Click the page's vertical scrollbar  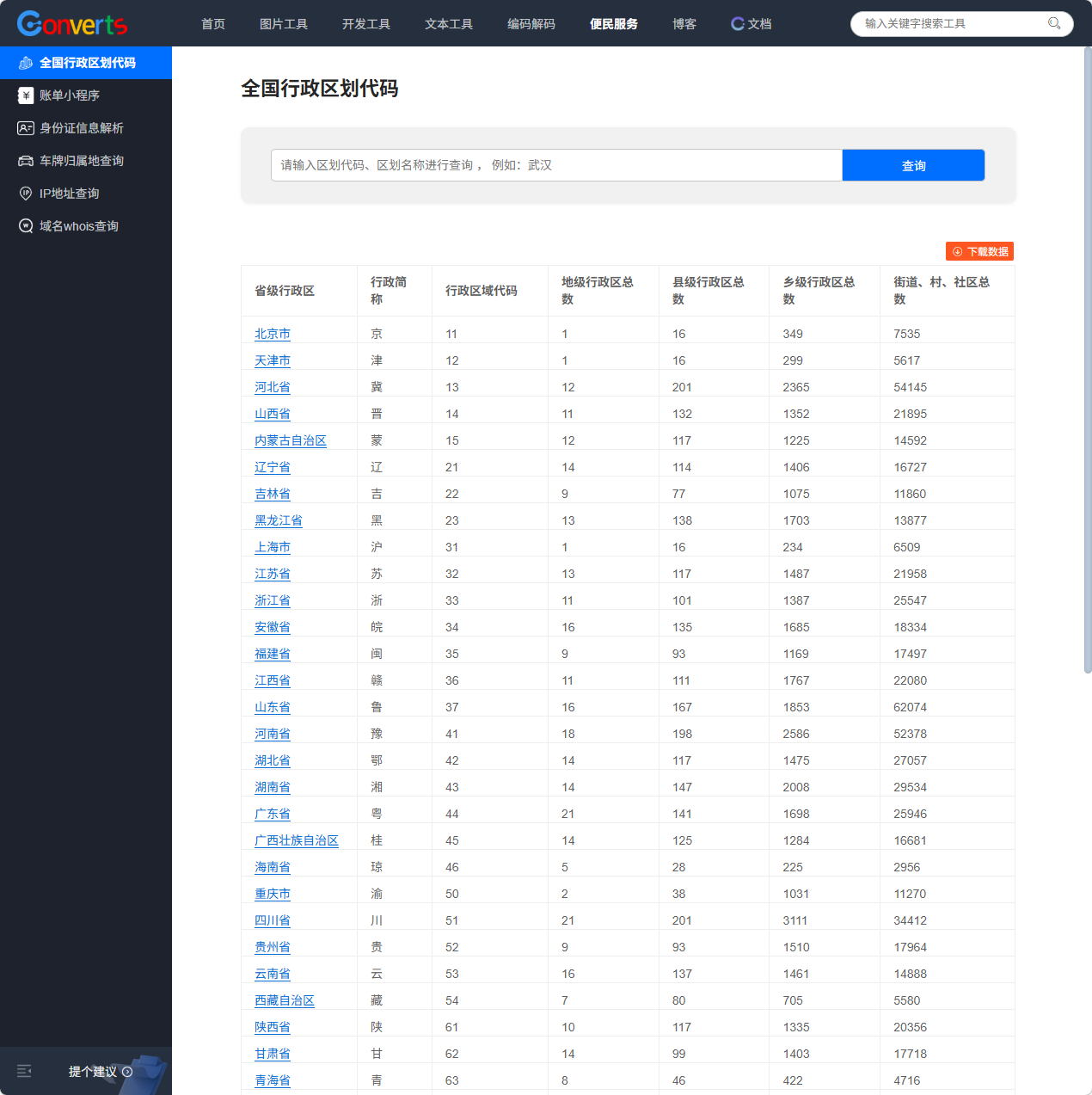[1087, 361]
